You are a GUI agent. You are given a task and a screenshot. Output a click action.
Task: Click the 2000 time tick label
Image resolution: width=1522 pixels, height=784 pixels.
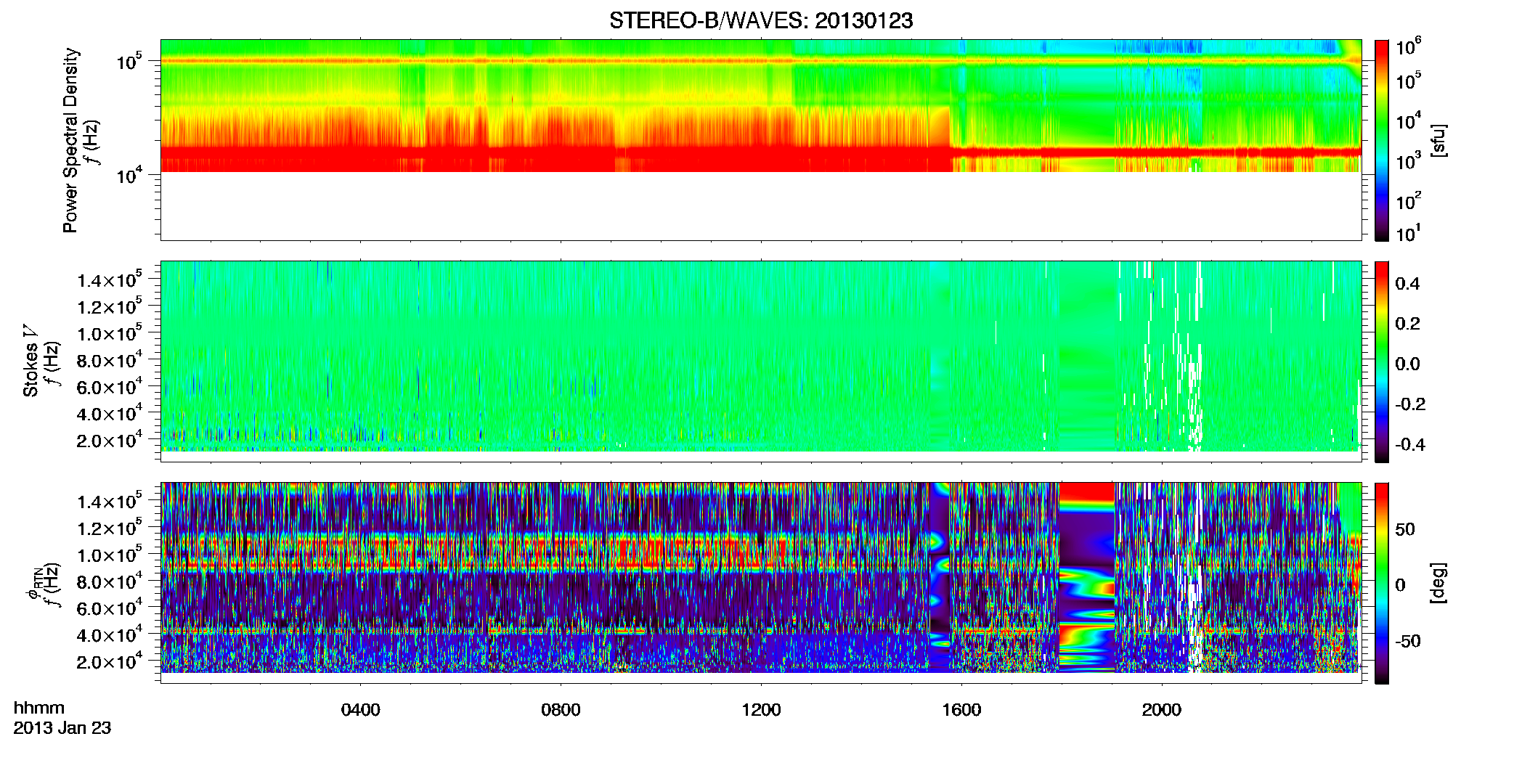1162,710
